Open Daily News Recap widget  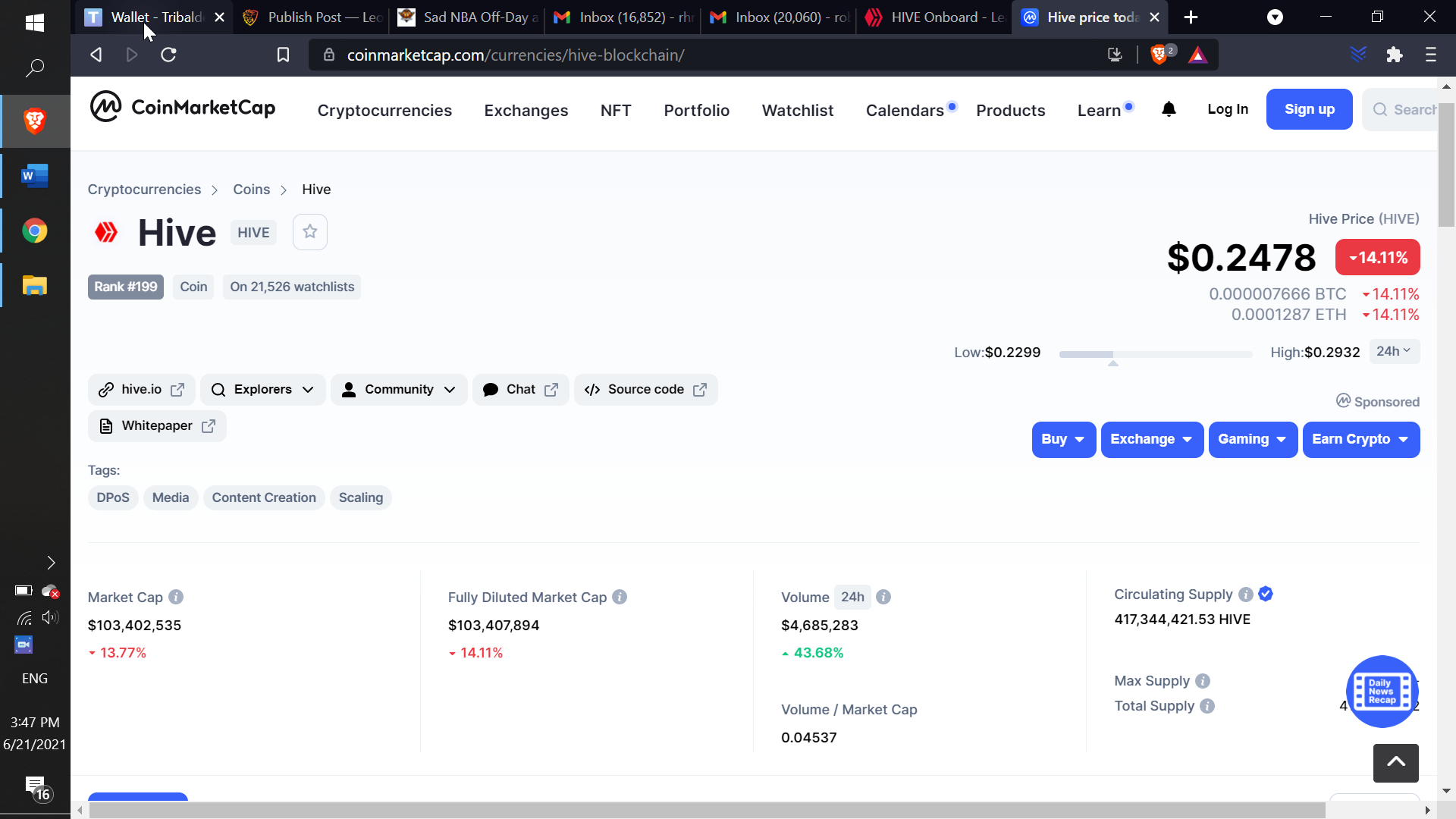[x=1382, y=692]
